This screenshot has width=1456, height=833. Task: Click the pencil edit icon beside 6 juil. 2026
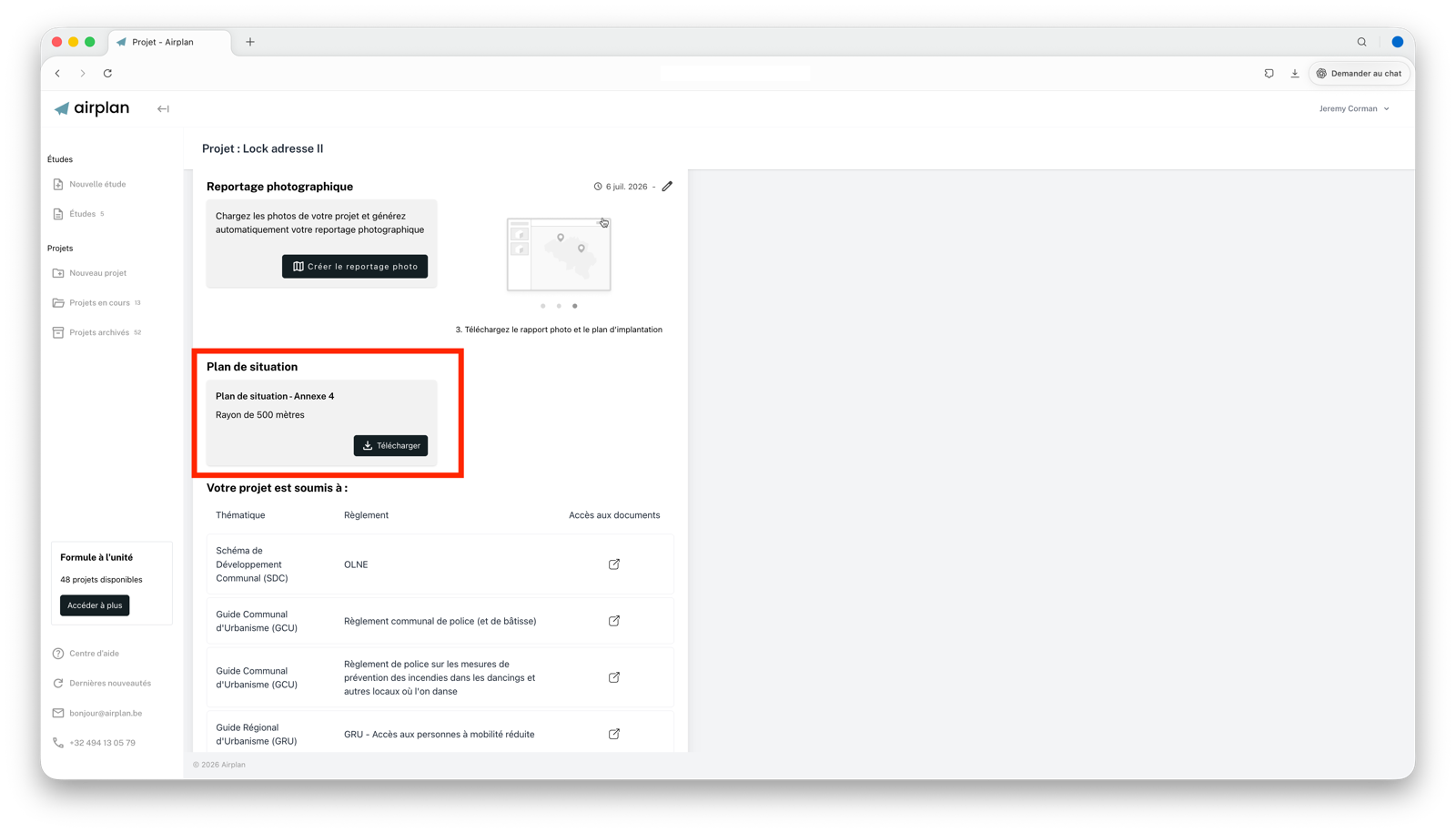[x=667, y=186]
